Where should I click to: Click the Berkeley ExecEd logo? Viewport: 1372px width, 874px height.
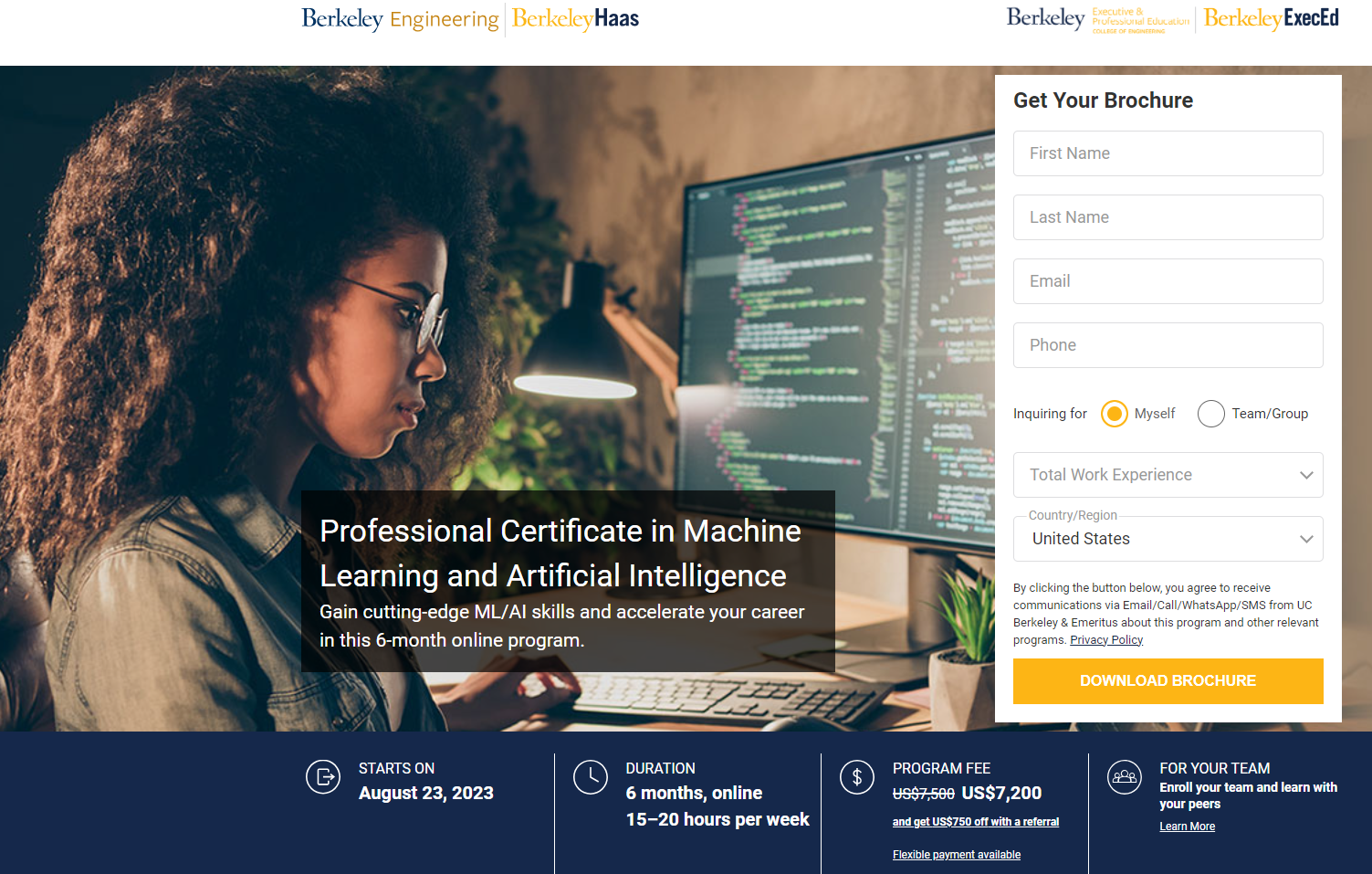click(1271, 19)
